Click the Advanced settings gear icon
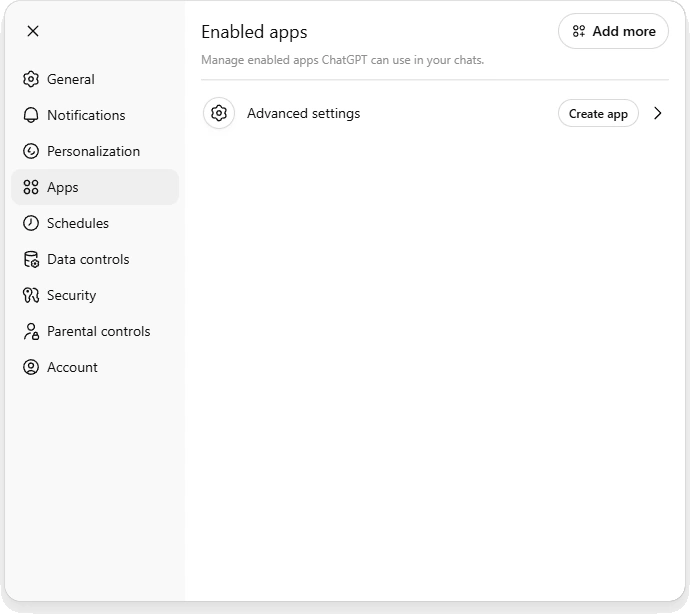The height and width of the screenshot is (614, 690). pyautogui.click(x=219, y=113)
